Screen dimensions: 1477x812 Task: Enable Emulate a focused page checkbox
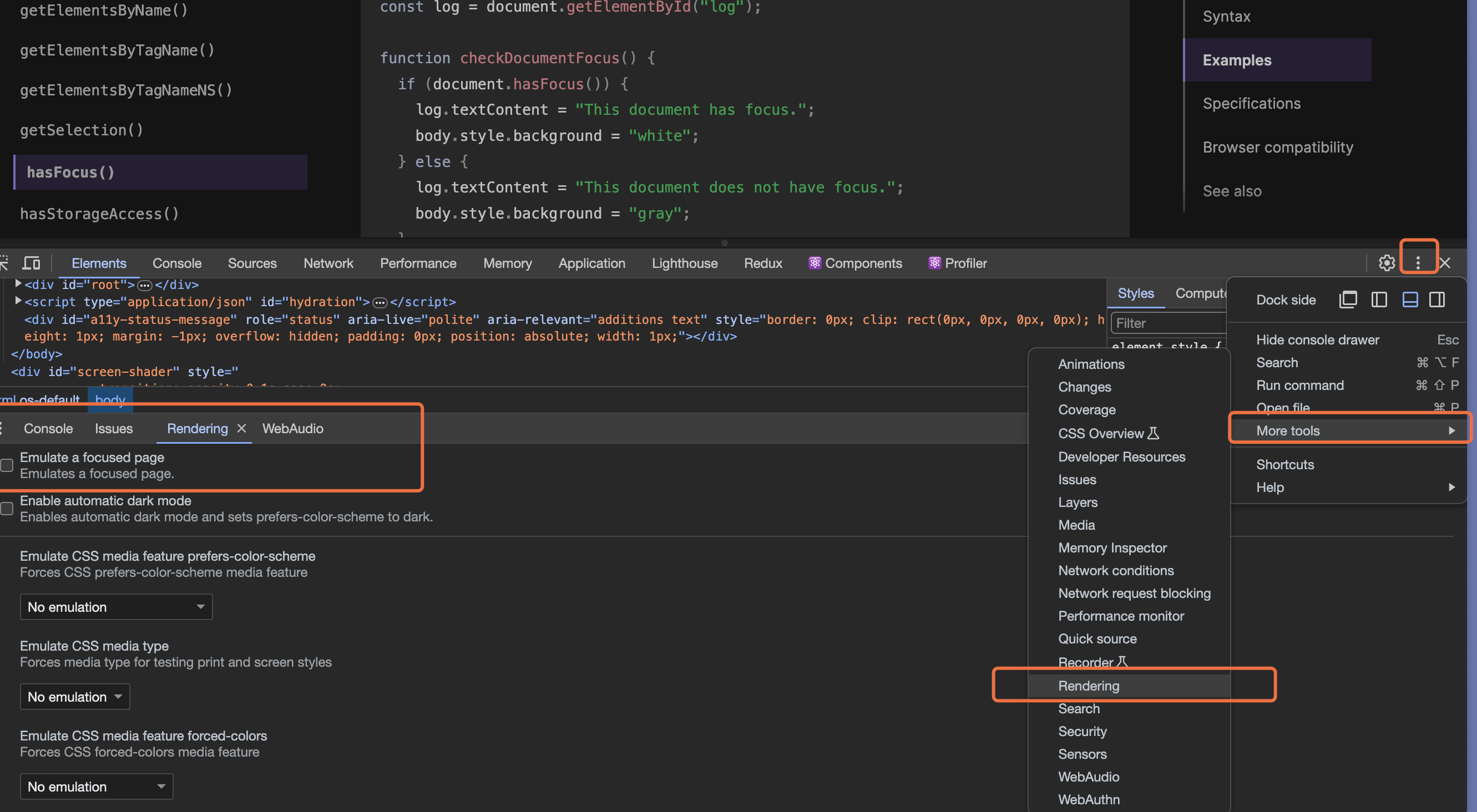pos(7,465)
